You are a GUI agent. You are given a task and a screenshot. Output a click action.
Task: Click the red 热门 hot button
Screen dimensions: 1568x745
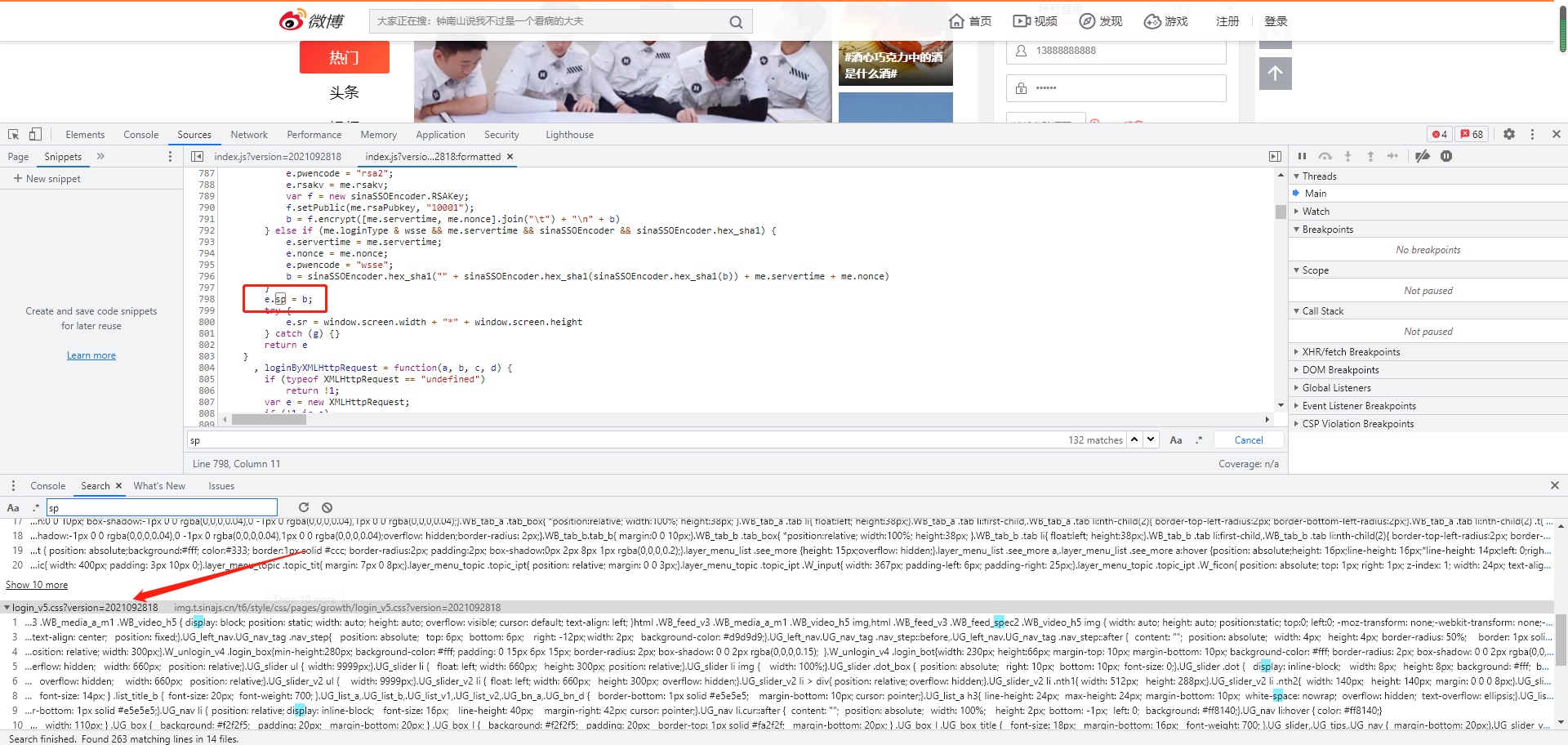point(345,57)
